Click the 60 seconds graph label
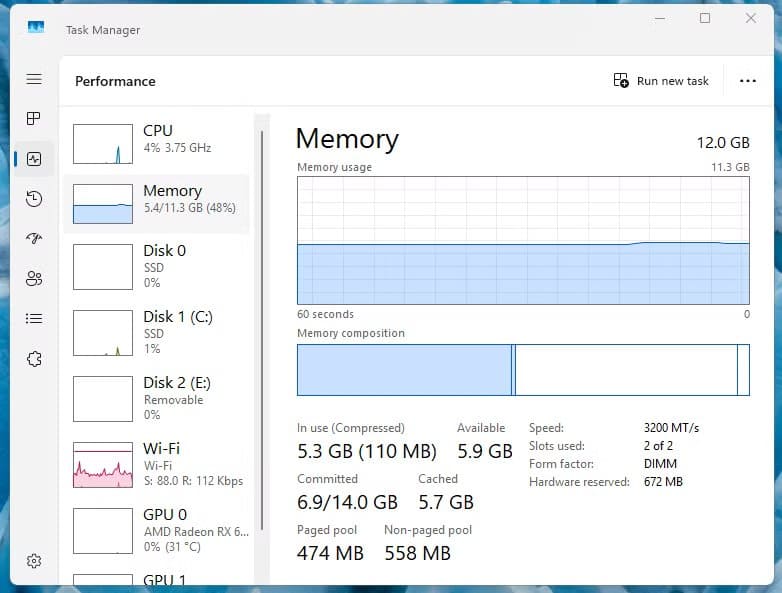782x593 pixels. (x=325, y=314)
